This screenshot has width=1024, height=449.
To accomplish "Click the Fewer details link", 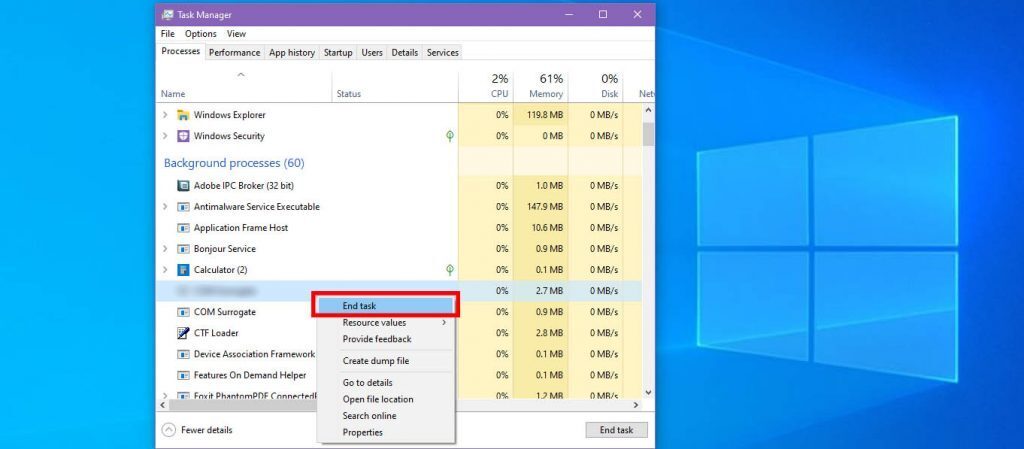I will tap(206, 430).
